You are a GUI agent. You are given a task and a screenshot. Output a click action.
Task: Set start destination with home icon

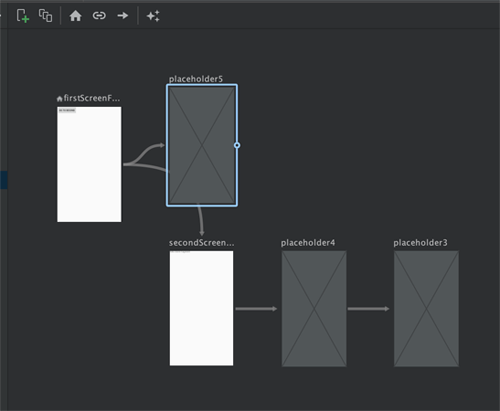coord(75,16)
